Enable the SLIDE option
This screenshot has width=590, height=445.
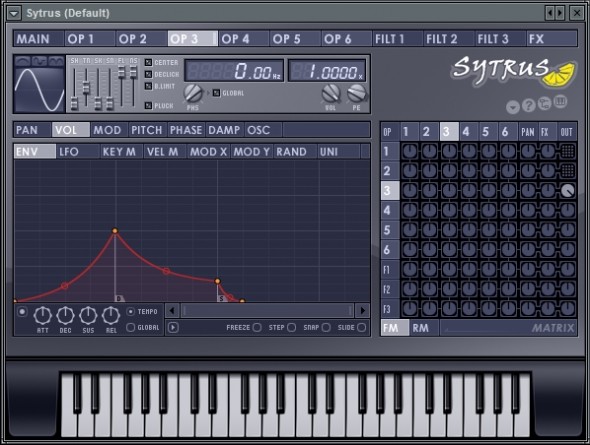[x=361, y=328]
